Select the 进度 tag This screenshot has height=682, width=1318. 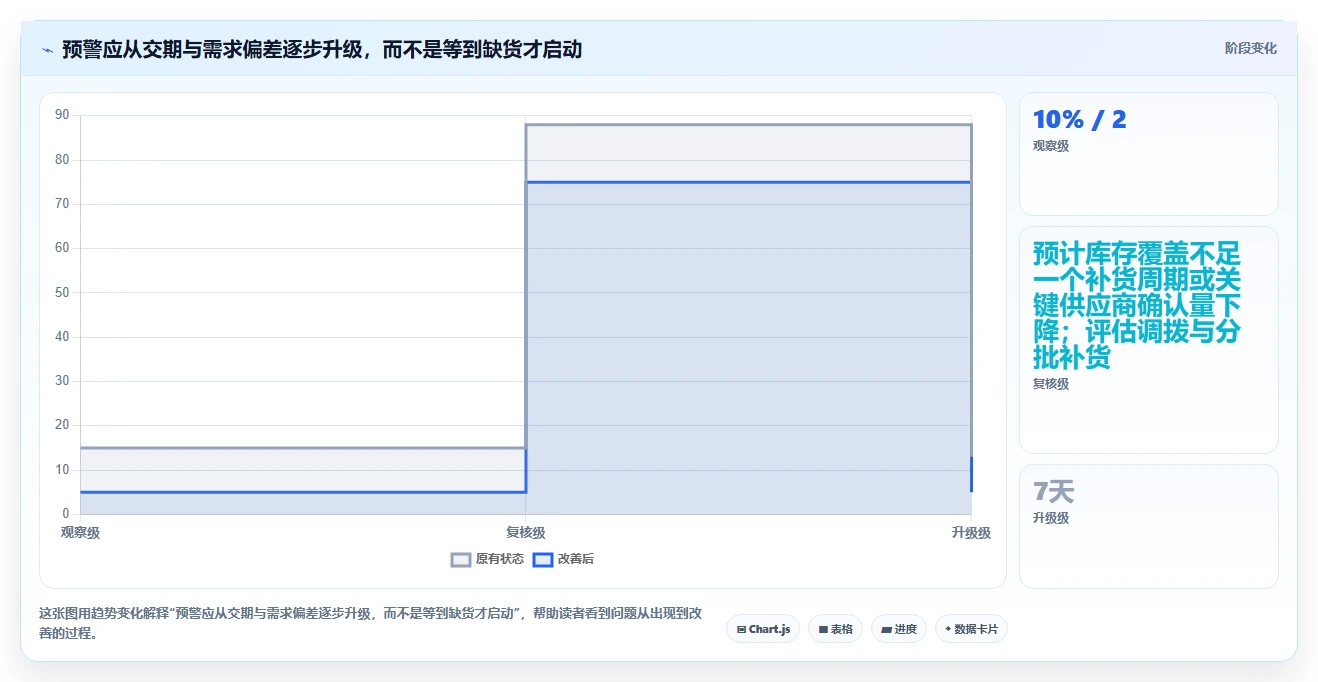[899, 629]
